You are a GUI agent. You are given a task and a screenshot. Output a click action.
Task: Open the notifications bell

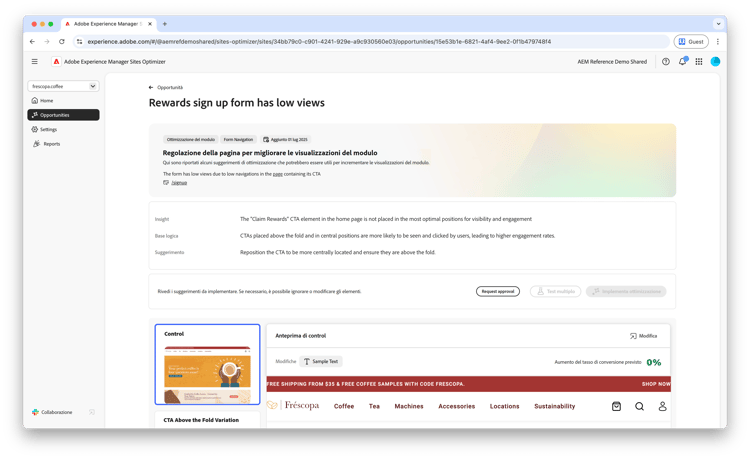[683, 61]
